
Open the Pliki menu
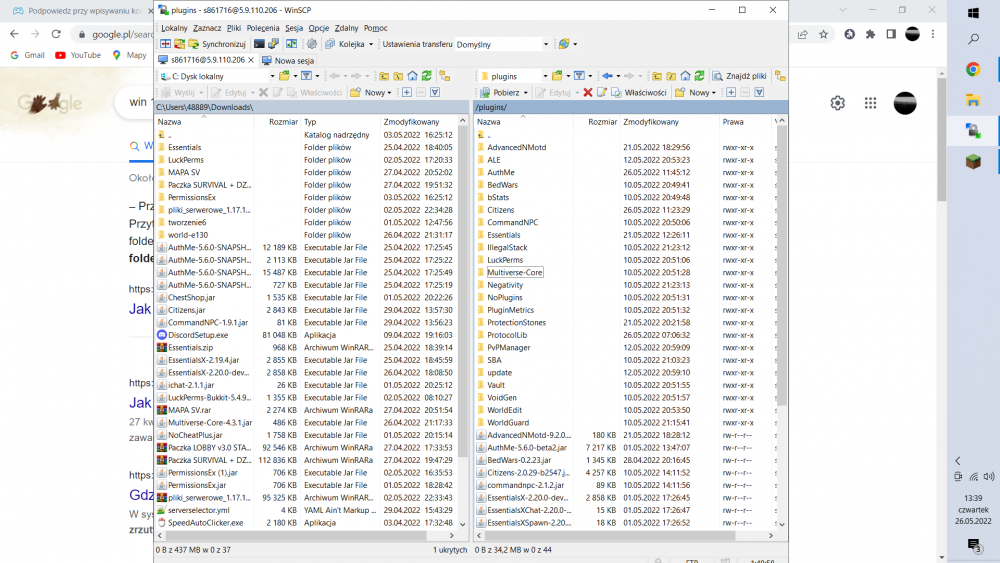coord(233,28)
